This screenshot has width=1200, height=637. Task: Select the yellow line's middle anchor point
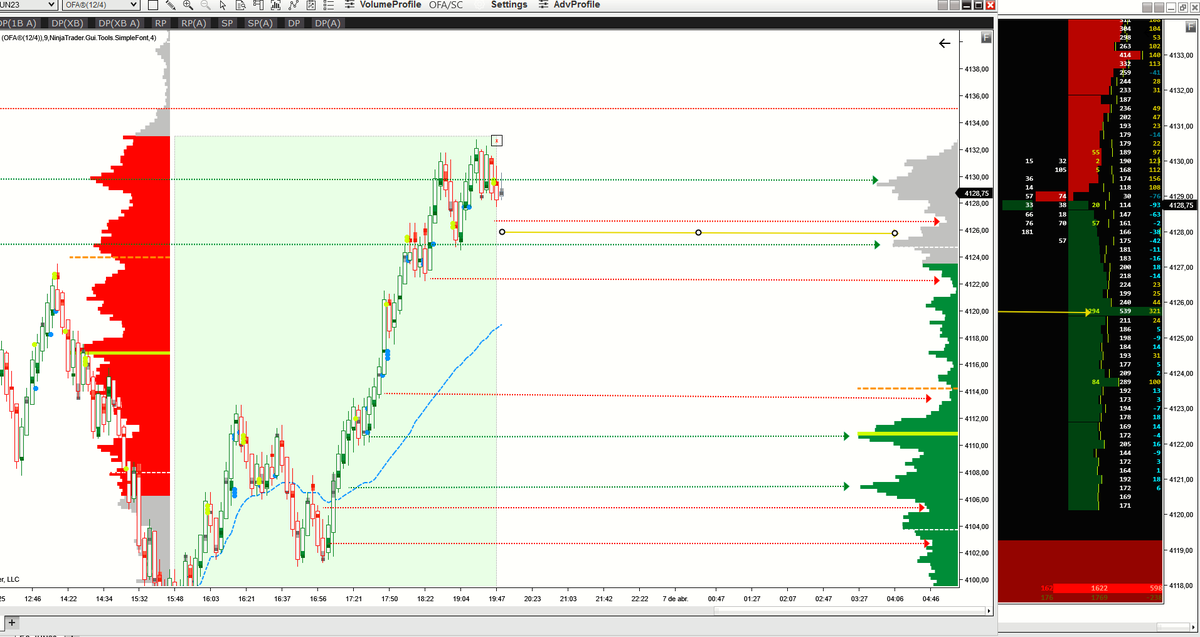pos(698,233)
